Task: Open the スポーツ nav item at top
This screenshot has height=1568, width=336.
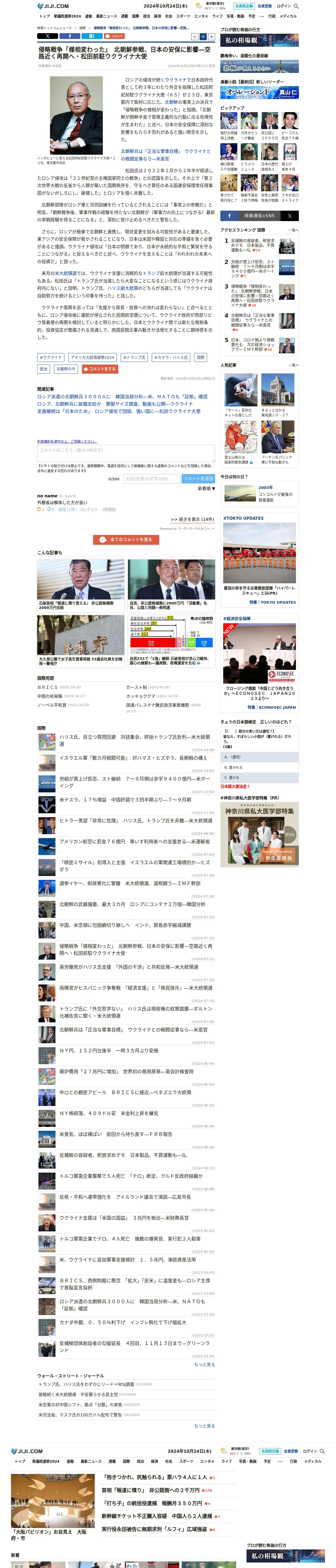Action: (x=183, y=16)
